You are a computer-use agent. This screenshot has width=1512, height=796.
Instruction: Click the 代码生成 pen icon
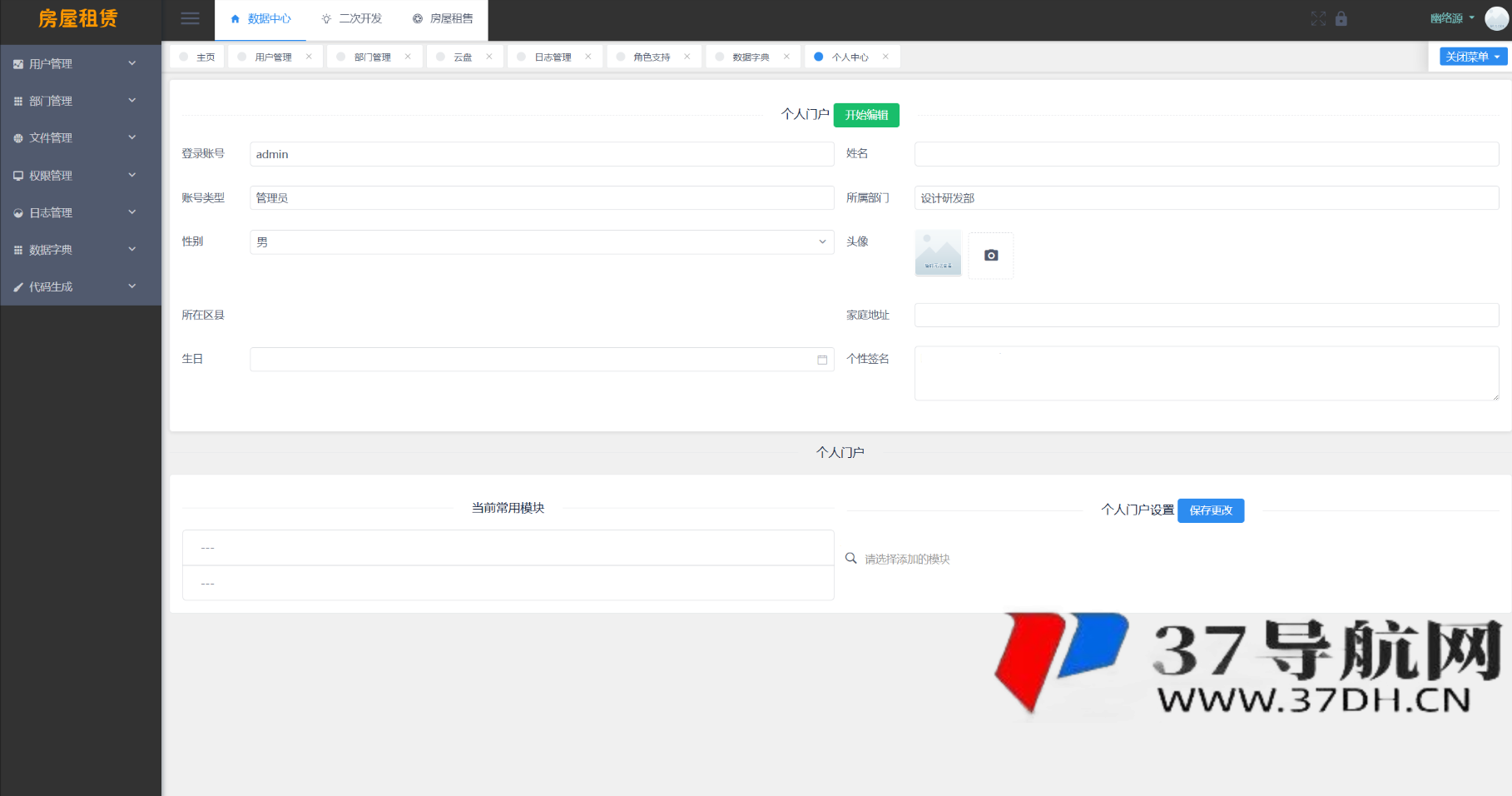tap(17, 286)
